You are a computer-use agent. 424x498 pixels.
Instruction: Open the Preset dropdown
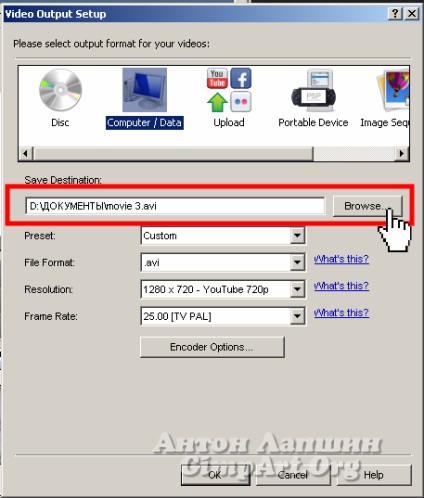point(297,236)
